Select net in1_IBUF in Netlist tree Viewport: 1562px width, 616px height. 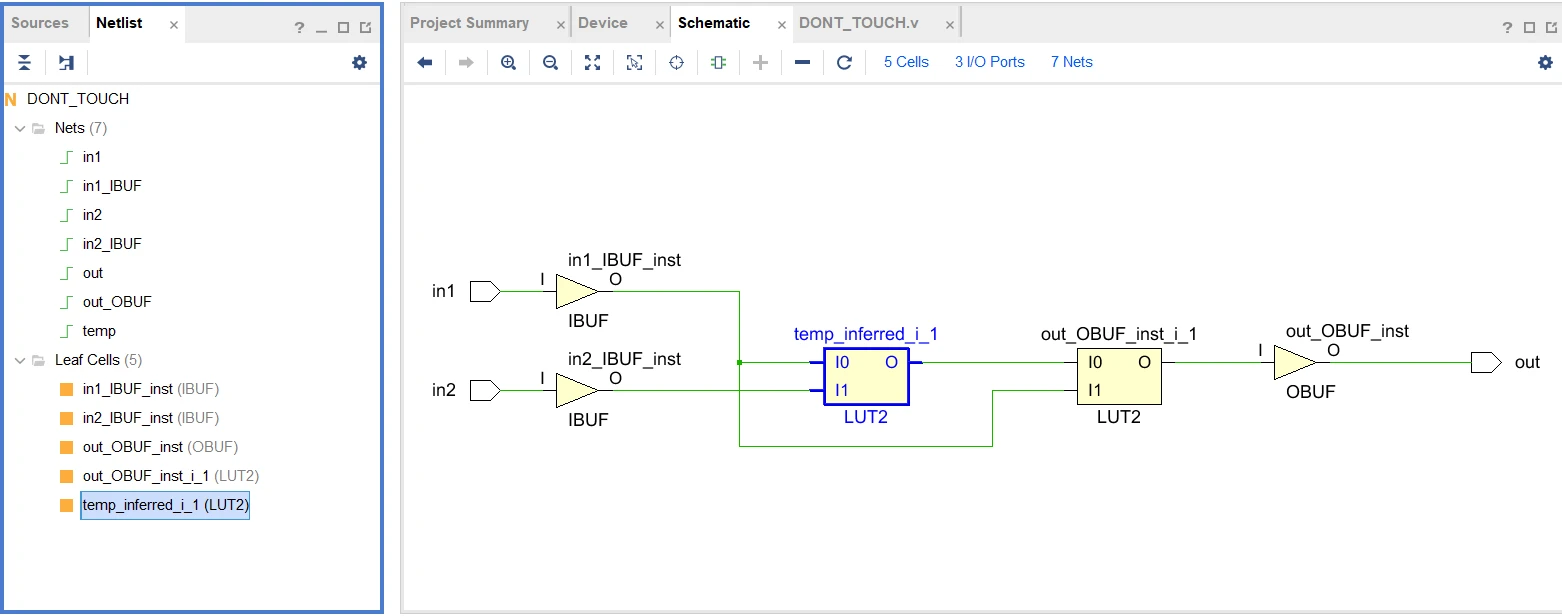pos(112,186)
